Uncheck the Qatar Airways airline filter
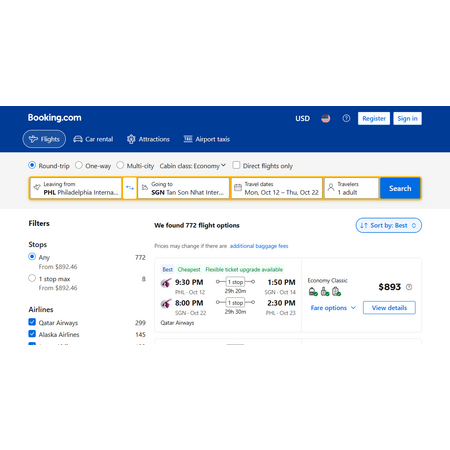The height and width of the screenshot is (450, 450). click(32, 322)
